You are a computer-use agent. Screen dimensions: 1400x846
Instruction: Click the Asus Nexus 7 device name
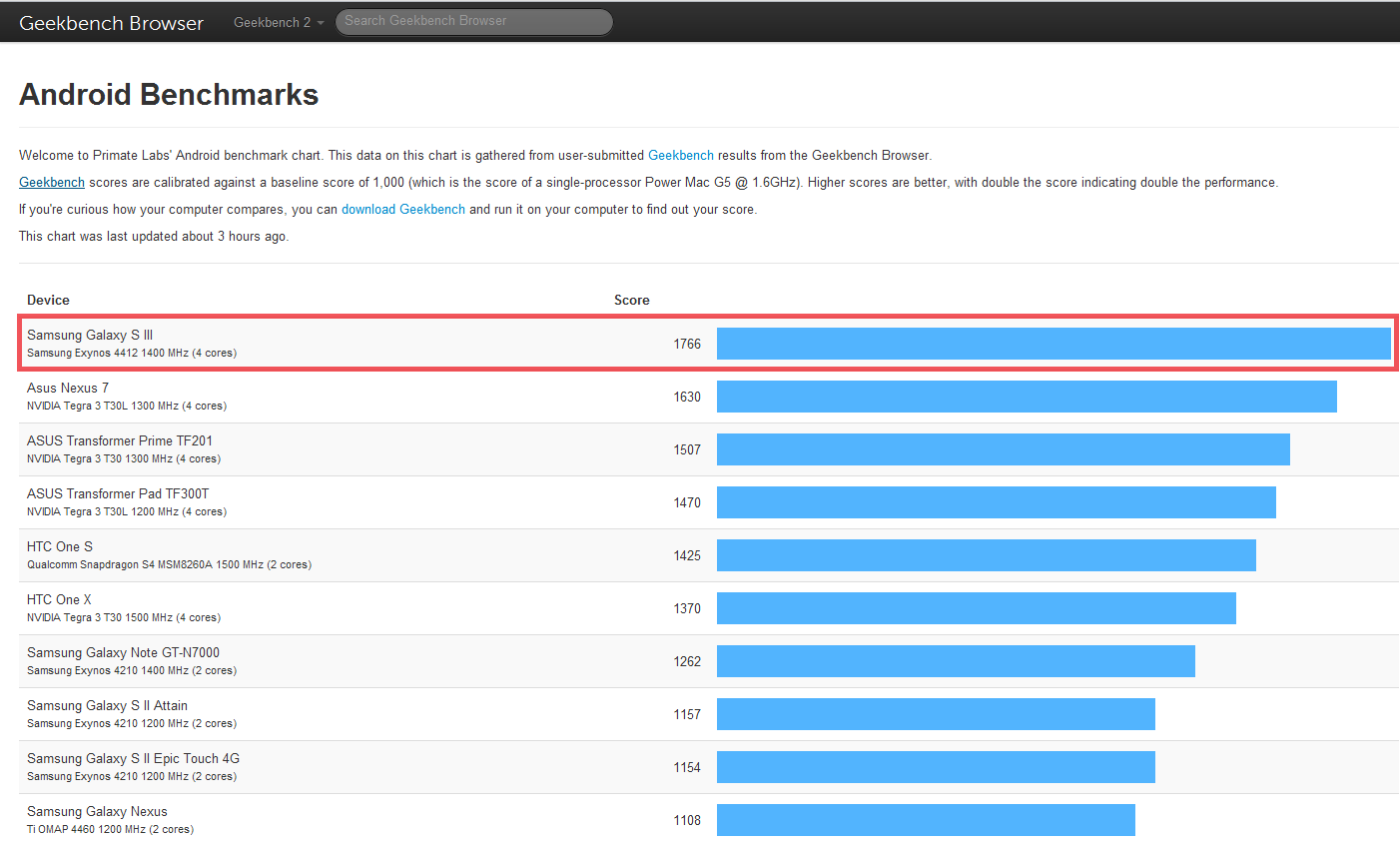(x=68, y=388)
